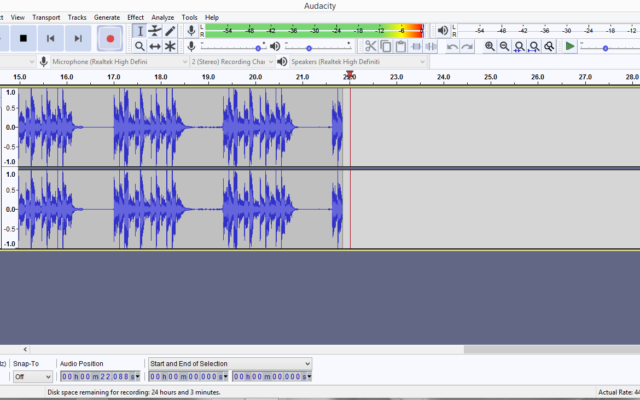640x400 pixels.
Task: Click the recording position marker on timeline
Action: [349, 75]
